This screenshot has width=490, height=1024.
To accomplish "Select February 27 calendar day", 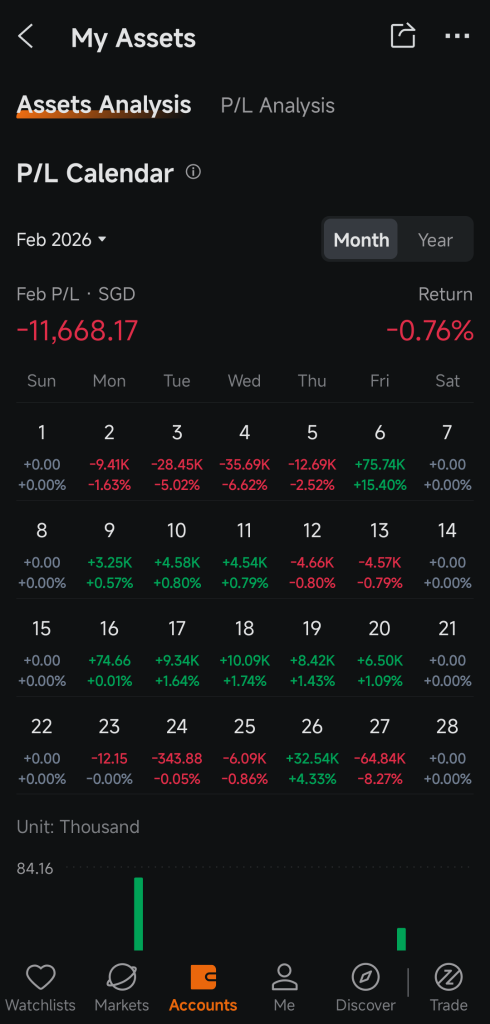I will (x=380, y=751).
